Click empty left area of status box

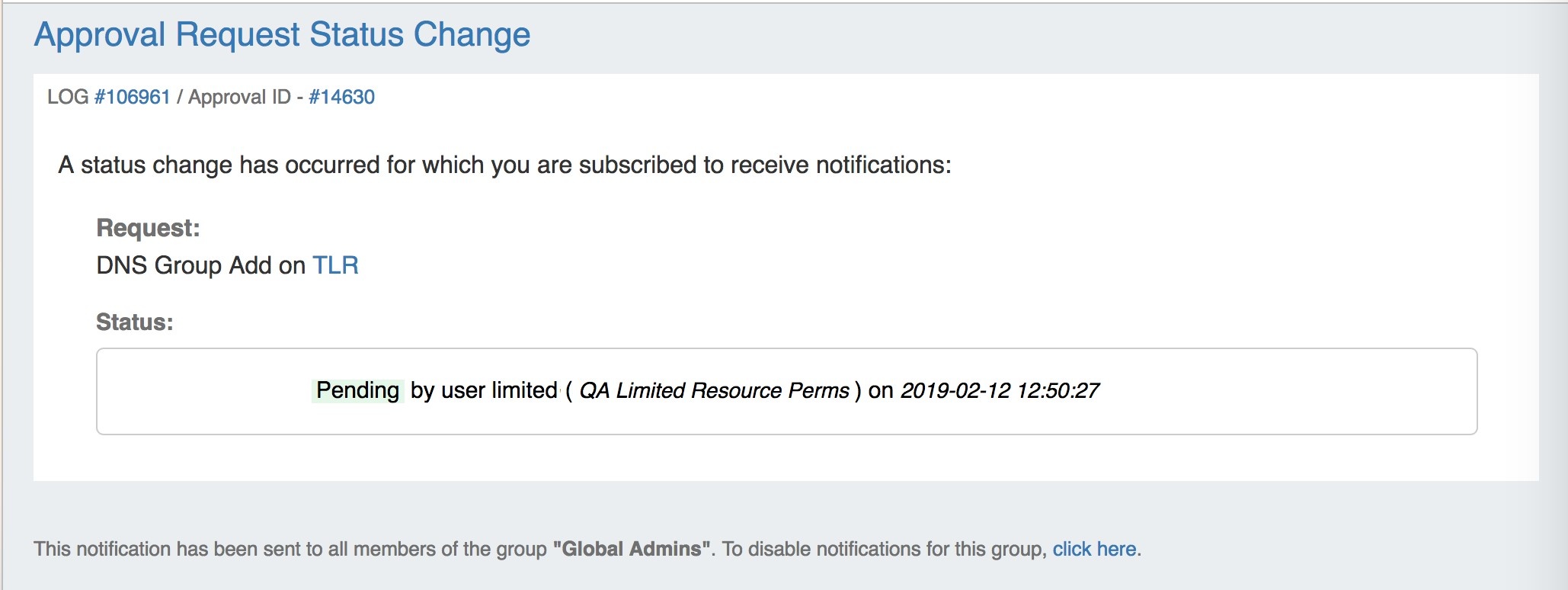198,391
